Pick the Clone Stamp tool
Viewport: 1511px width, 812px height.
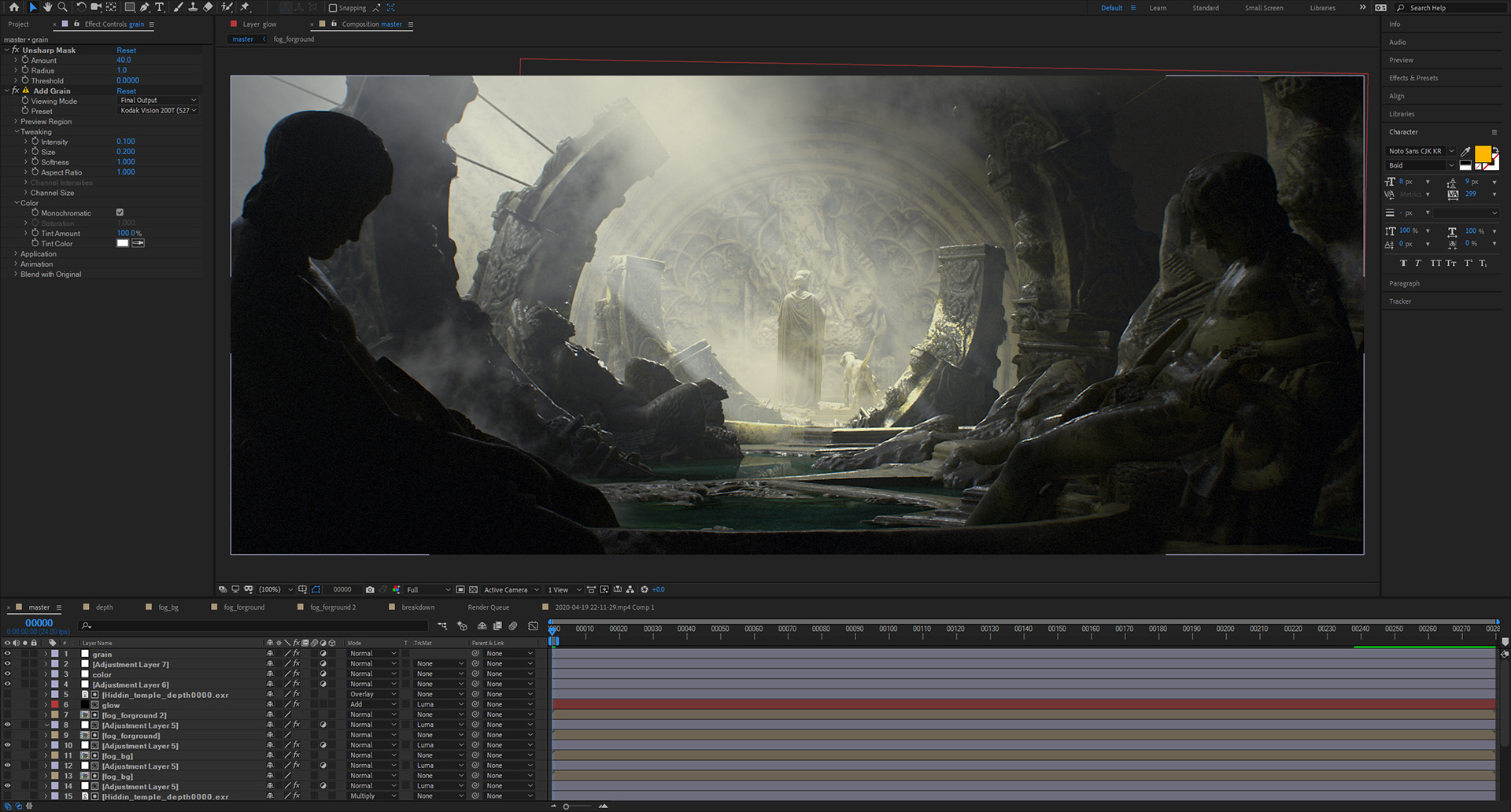pyautogui.click(x=193, y=7)
